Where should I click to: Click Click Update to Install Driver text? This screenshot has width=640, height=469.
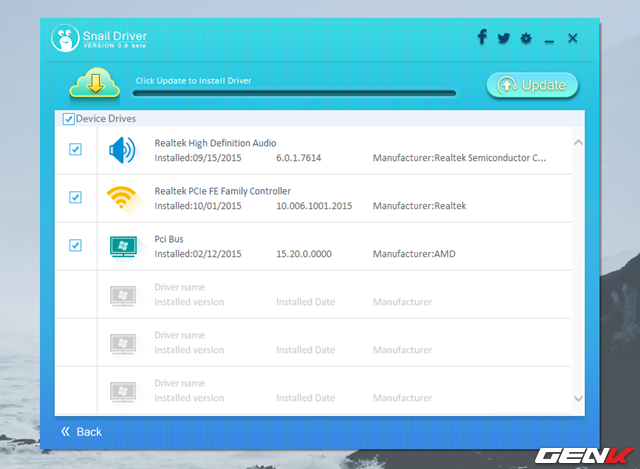193,81
